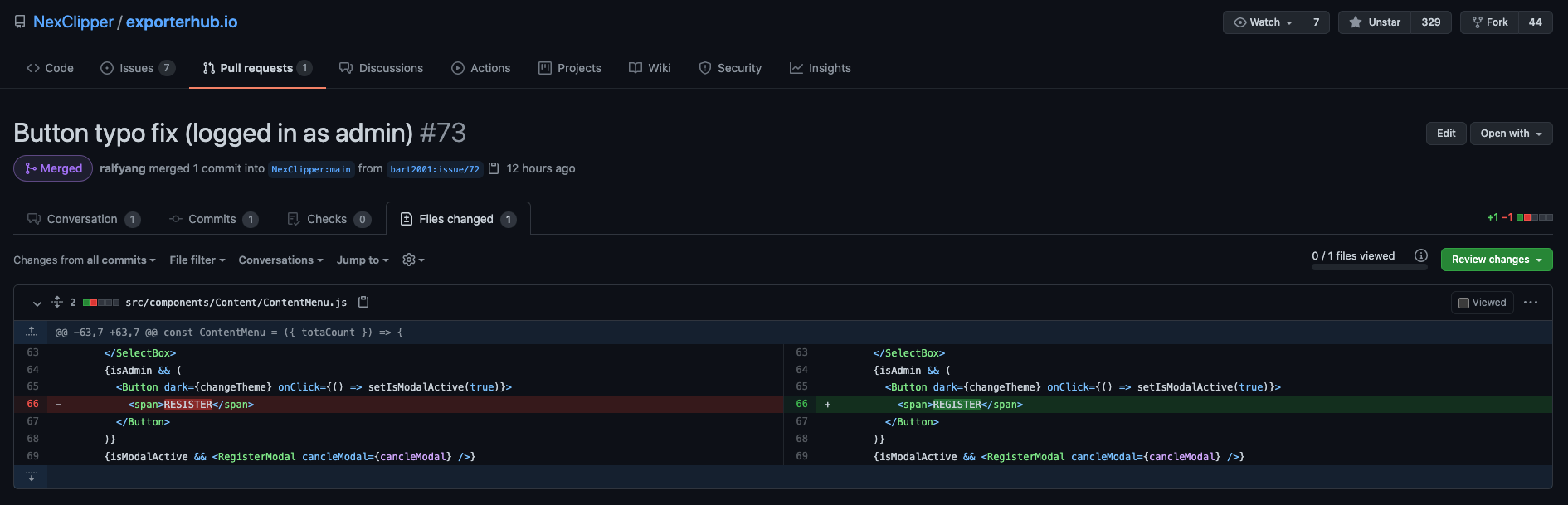Image resolution: width=1568 pixels, height=505 pixels.
Task: Open the file's three-dot options menu
Action: click(1531, 303)
